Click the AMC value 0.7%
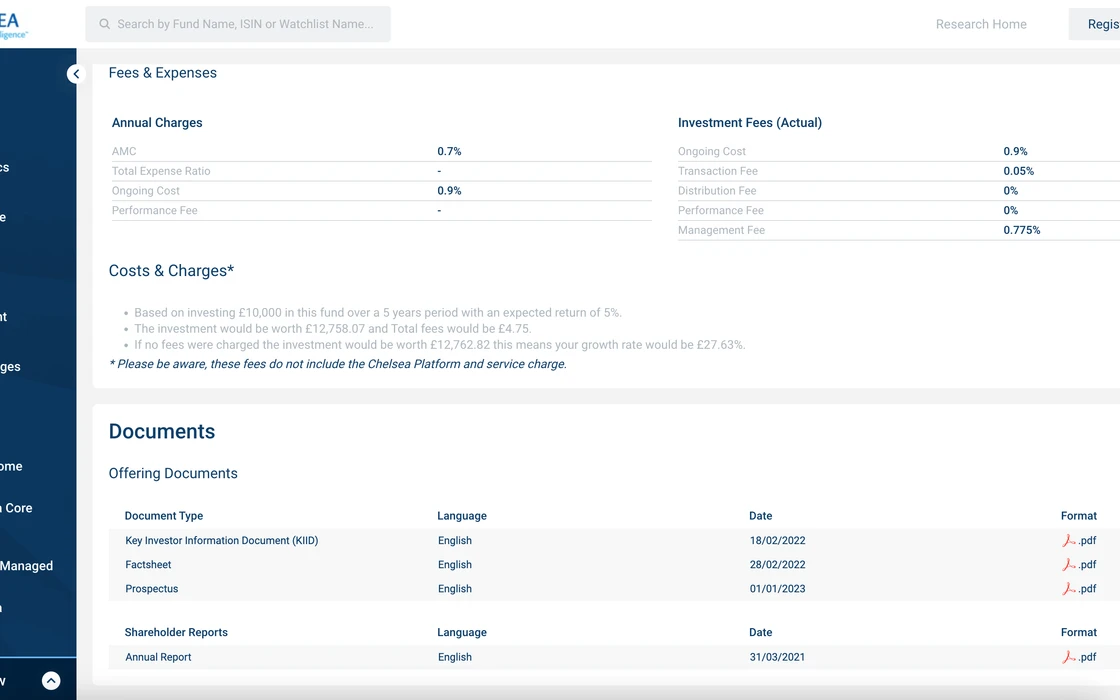 (449, 151)
